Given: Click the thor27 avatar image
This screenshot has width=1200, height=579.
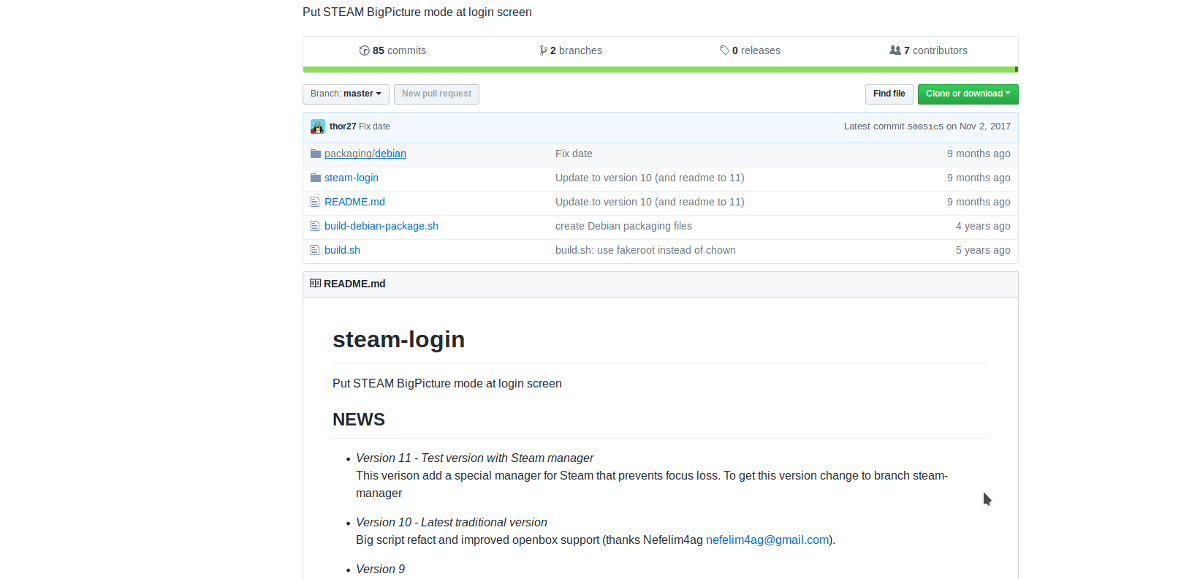Looking at the screenshot, I should (x=318, y=126).
